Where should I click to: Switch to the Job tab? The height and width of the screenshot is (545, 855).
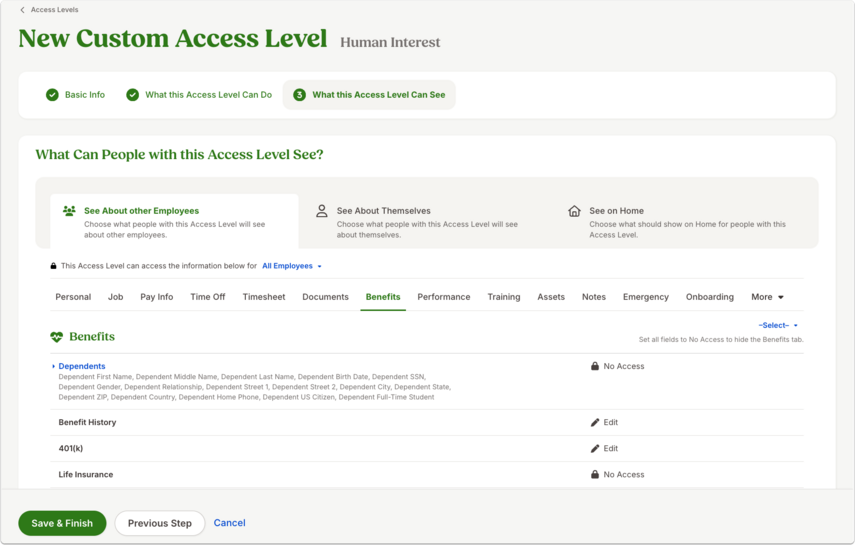[116, 297]
